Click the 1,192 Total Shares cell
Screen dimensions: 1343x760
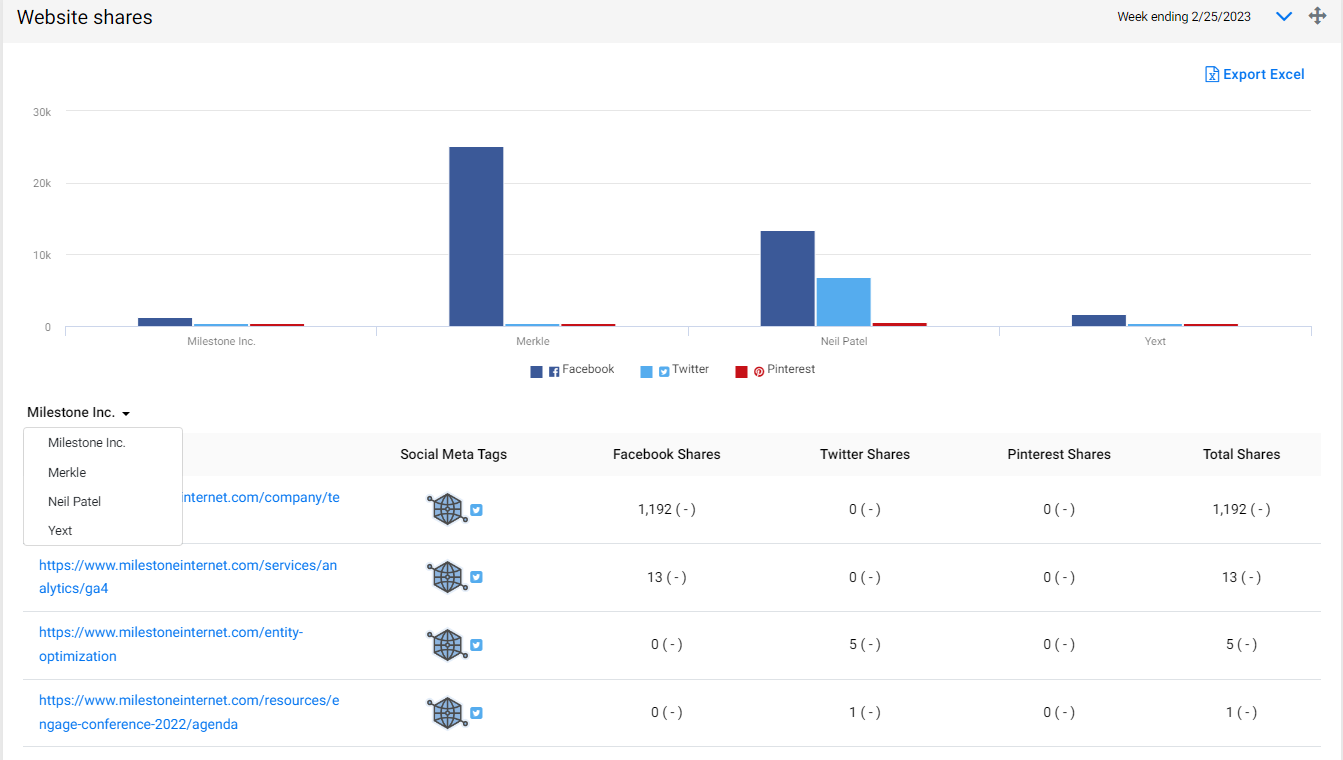[1242, 509]
